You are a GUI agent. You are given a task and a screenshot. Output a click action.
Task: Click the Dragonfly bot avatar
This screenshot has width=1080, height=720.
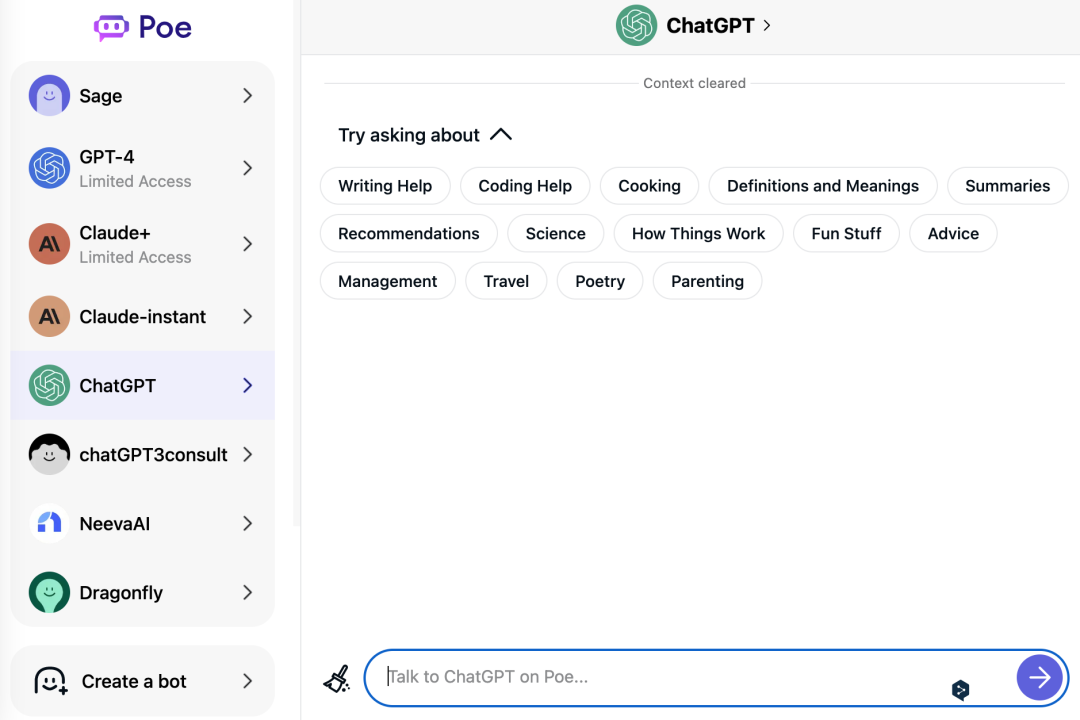(x=49, y=592)
